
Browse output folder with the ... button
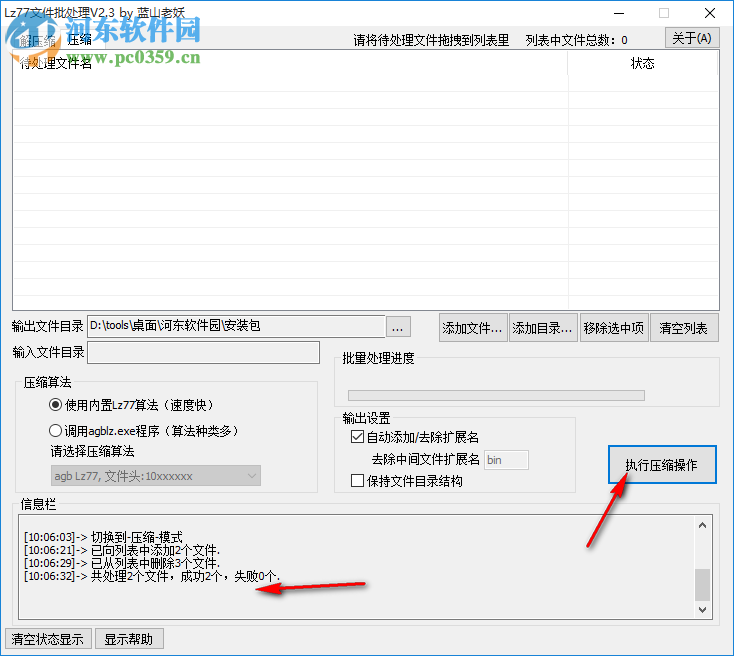pos(398,327)
